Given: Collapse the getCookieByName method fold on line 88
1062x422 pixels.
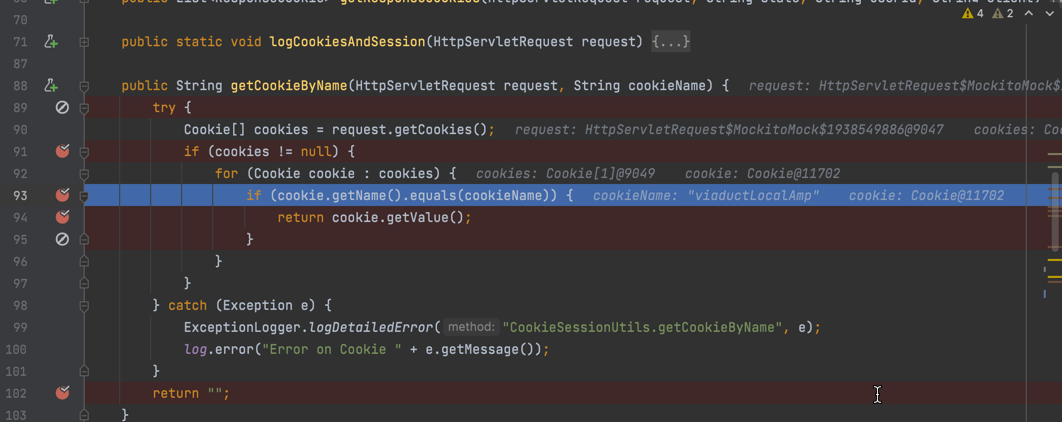Looking at the screenshot, I should [x=84, y=86].
